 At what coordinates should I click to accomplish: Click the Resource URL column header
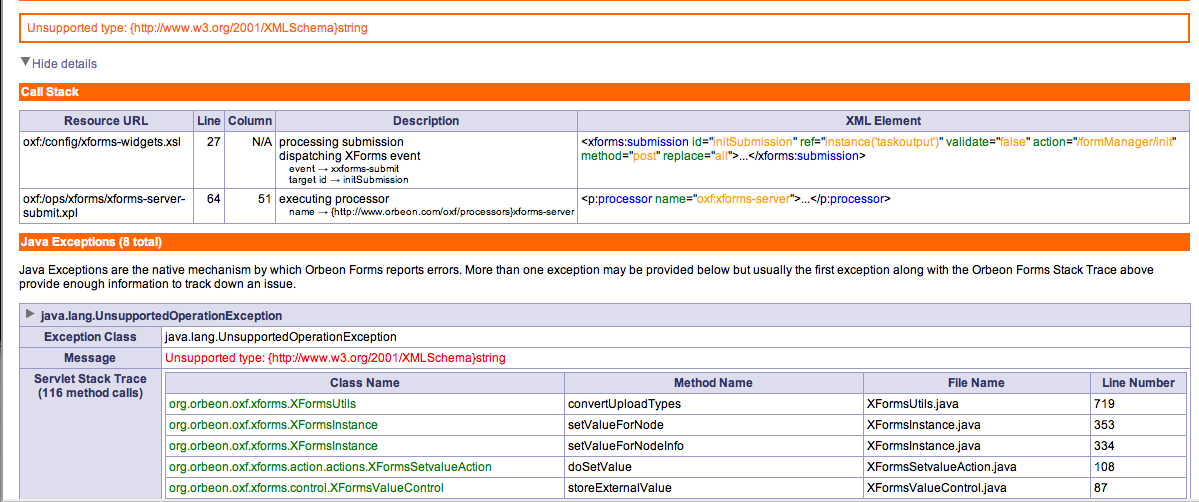(106, 121)
